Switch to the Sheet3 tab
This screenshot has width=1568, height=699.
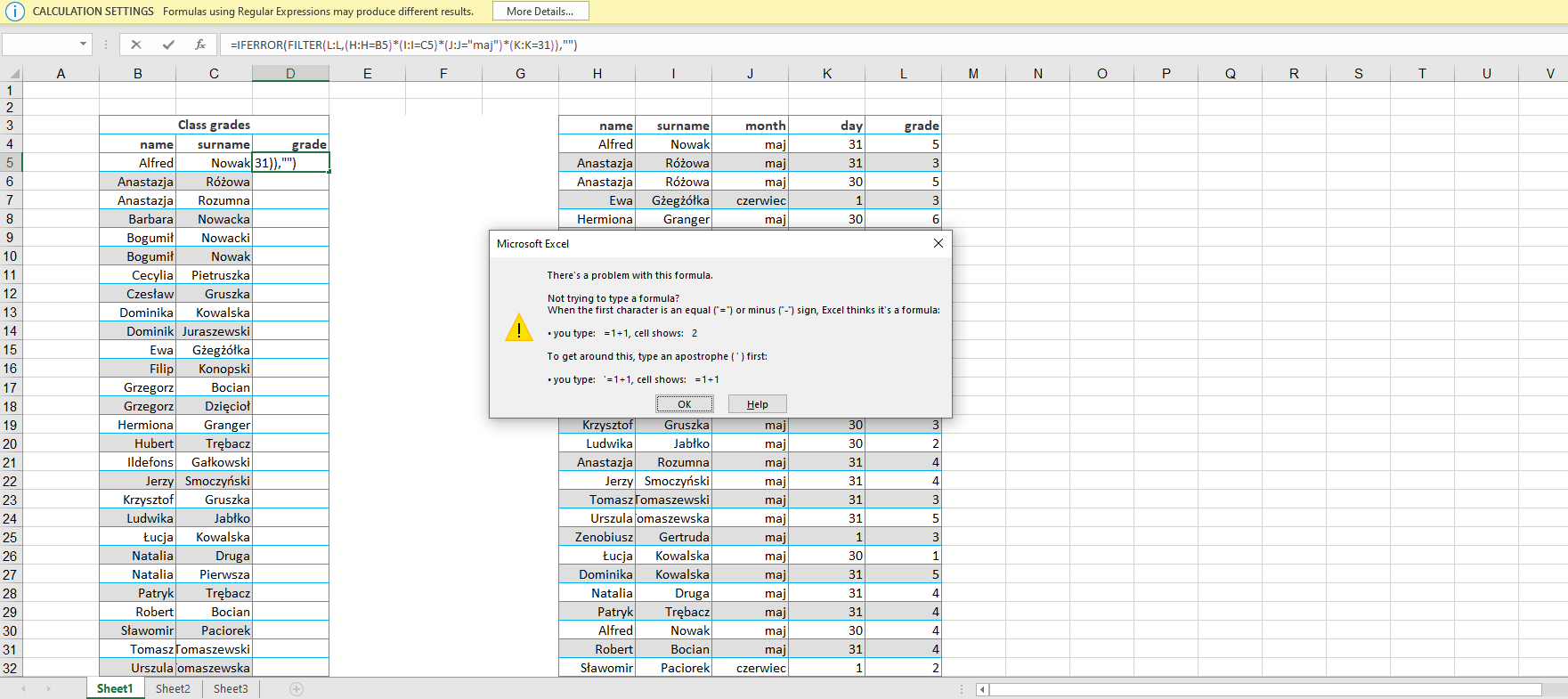231,688
